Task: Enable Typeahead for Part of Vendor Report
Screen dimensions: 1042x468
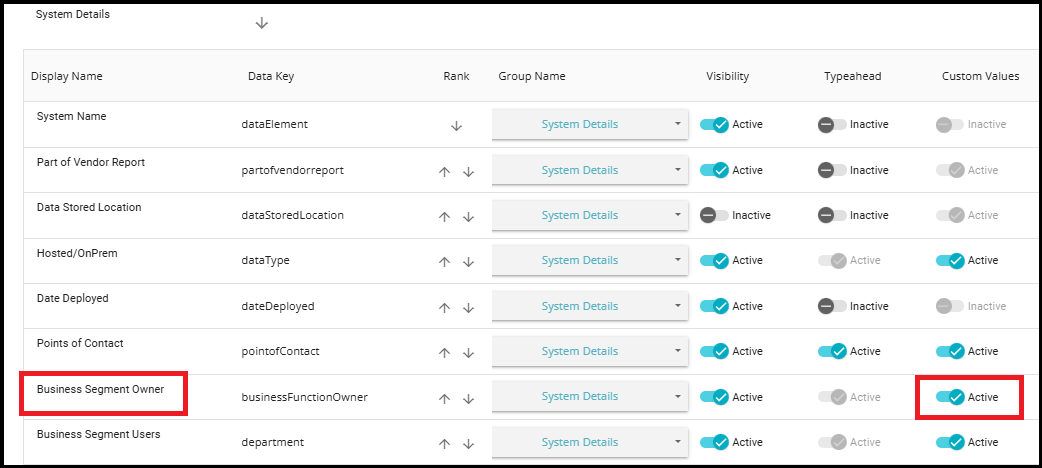Action: point(832,170)
